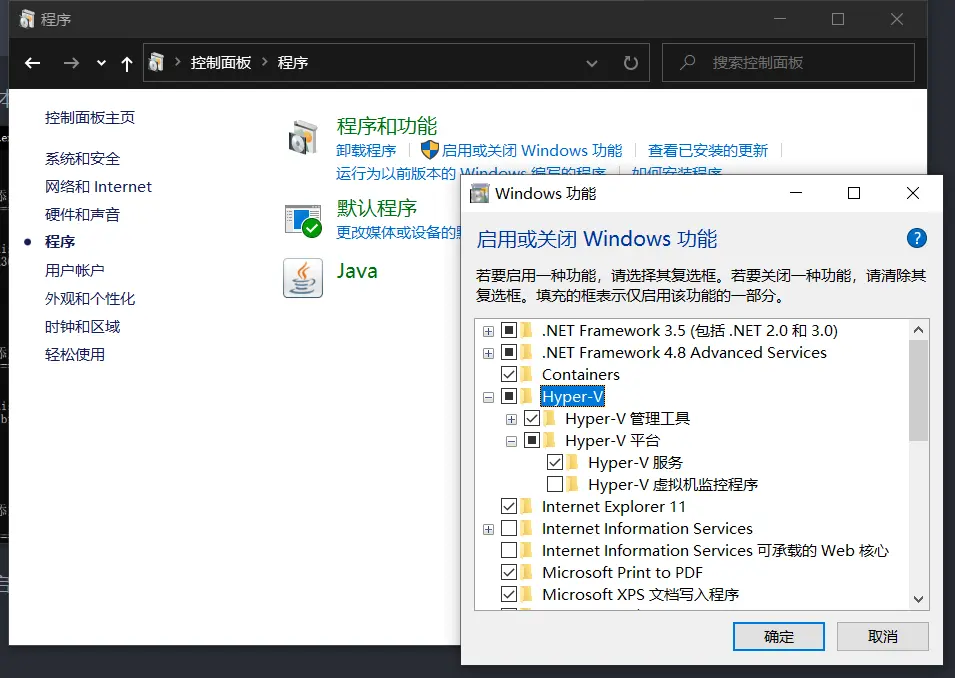Enable IIS 可承载的 Web 核心 checkbox
The image size is (955, 678).
[x=509, y=550]
